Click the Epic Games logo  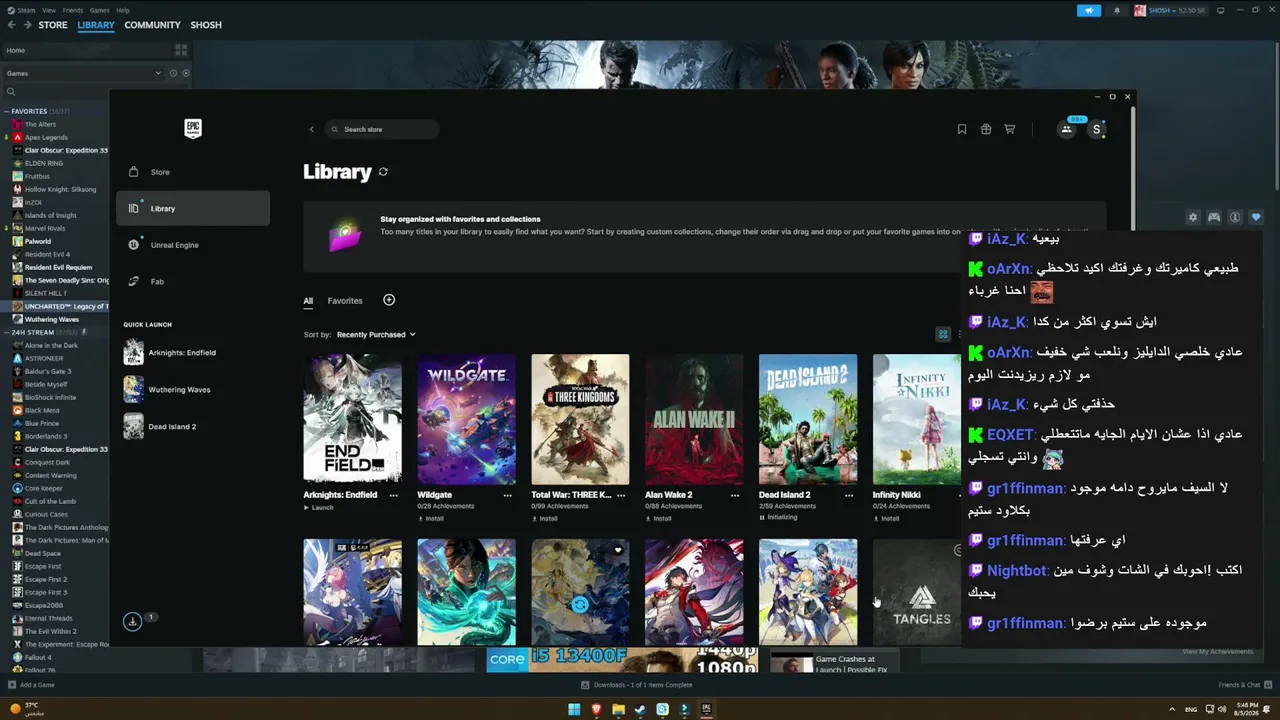[193, 129]
